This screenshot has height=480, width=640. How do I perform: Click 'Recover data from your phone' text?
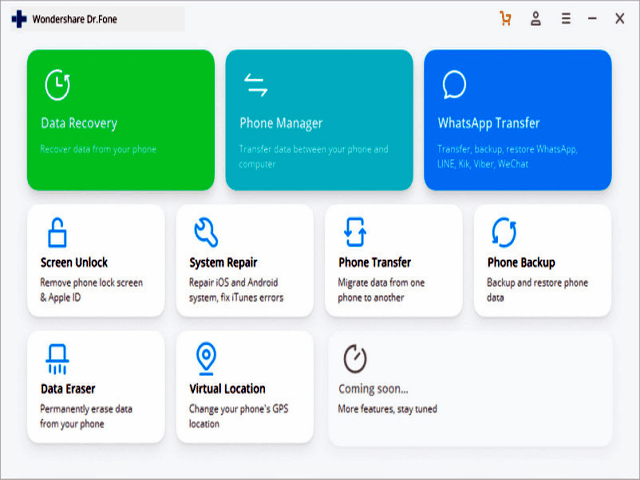[x=98, y=149]
